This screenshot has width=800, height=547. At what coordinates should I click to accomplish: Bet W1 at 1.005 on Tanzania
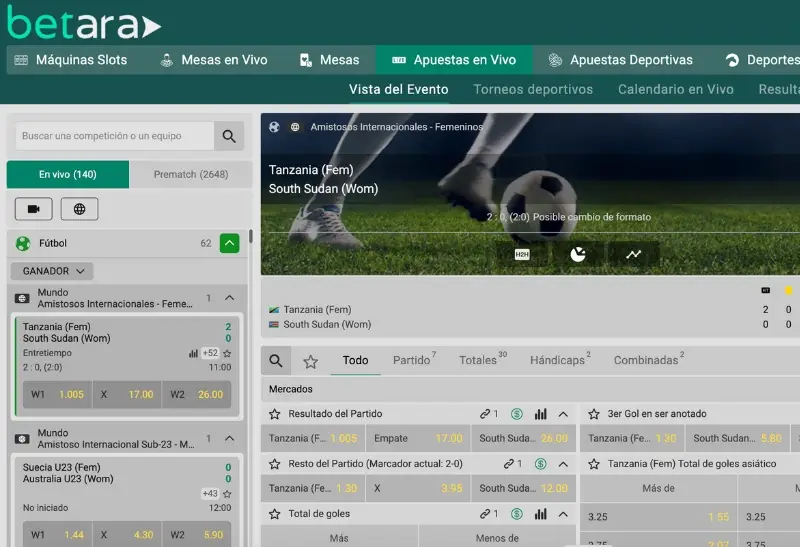[x=57, y=394]
